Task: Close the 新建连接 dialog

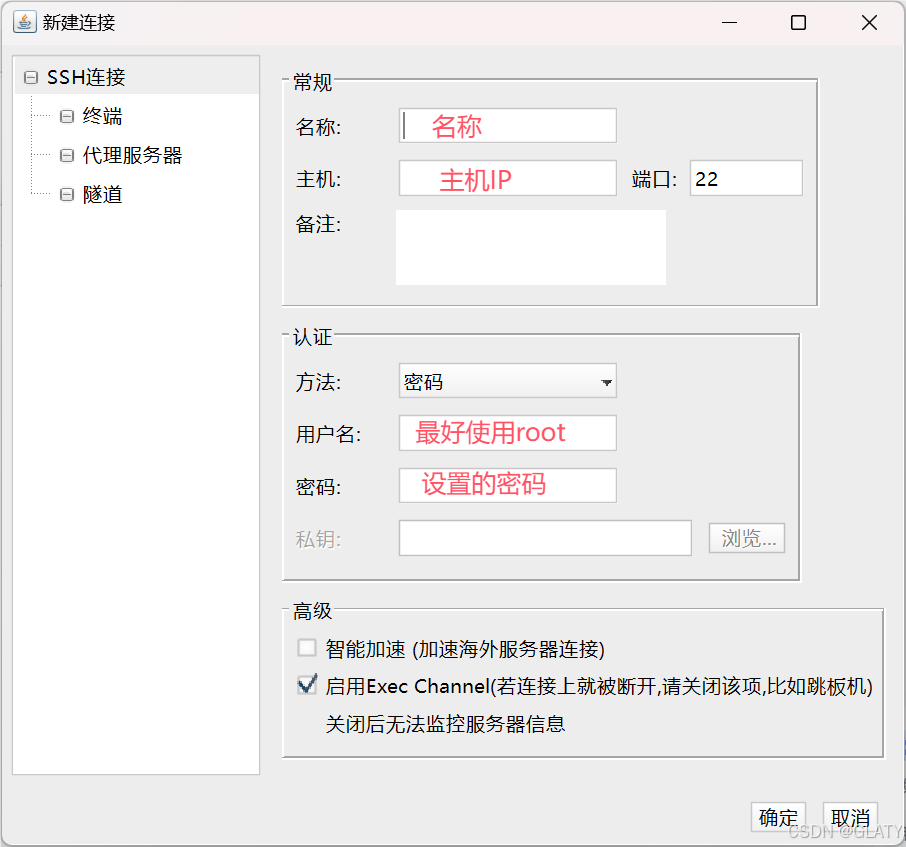Action: click(869, 23)
